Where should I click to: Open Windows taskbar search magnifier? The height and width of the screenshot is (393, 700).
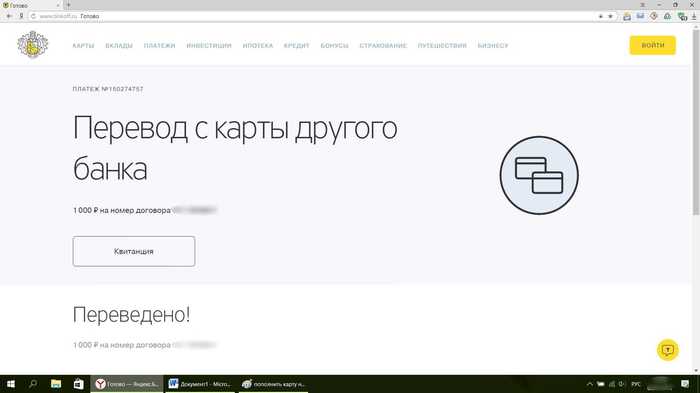(x=33, y=384)
